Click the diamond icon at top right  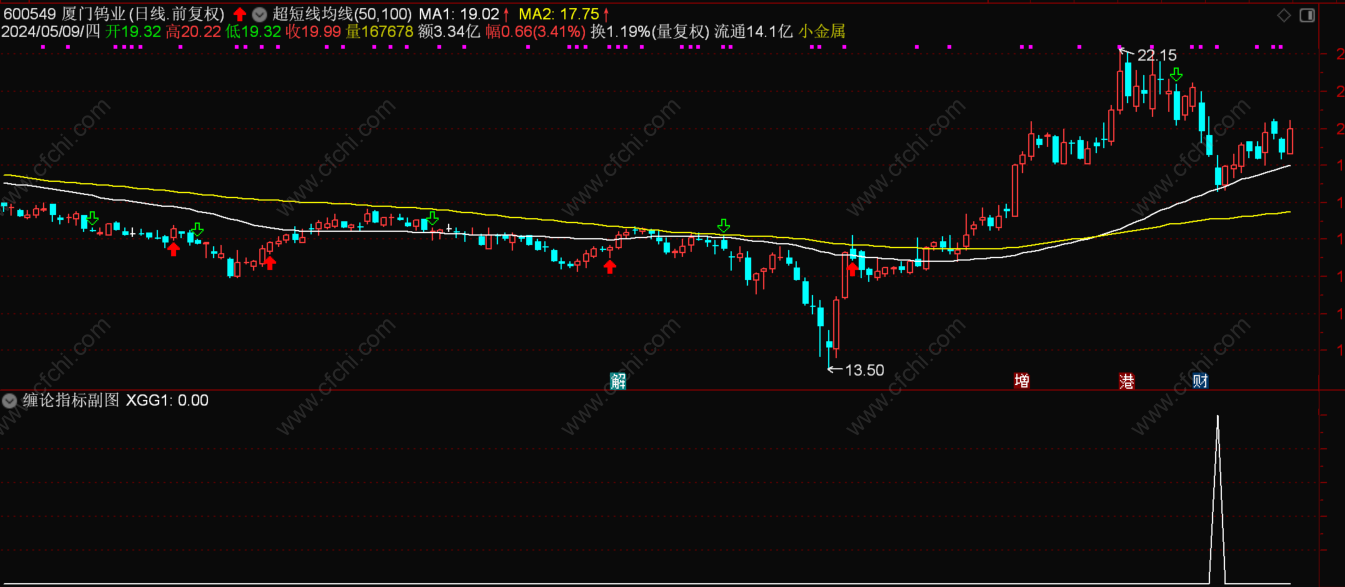point(1284,14)
